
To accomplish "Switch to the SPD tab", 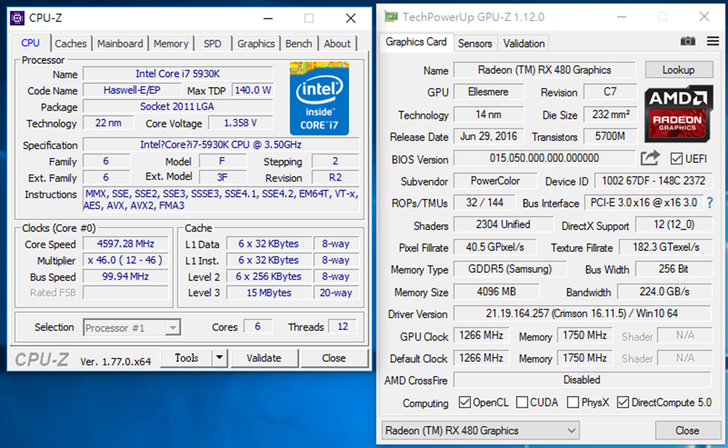I will [x=212, y=44].
